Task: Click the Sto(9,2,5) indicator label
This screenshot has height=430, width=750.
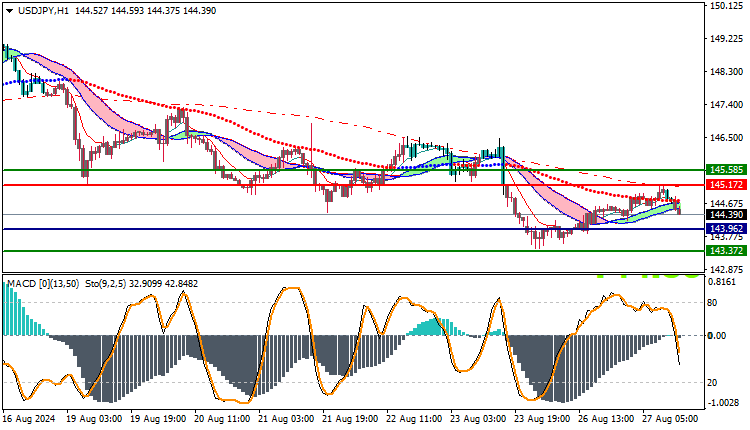Action: pyautogui.click(x=106, y=284)
